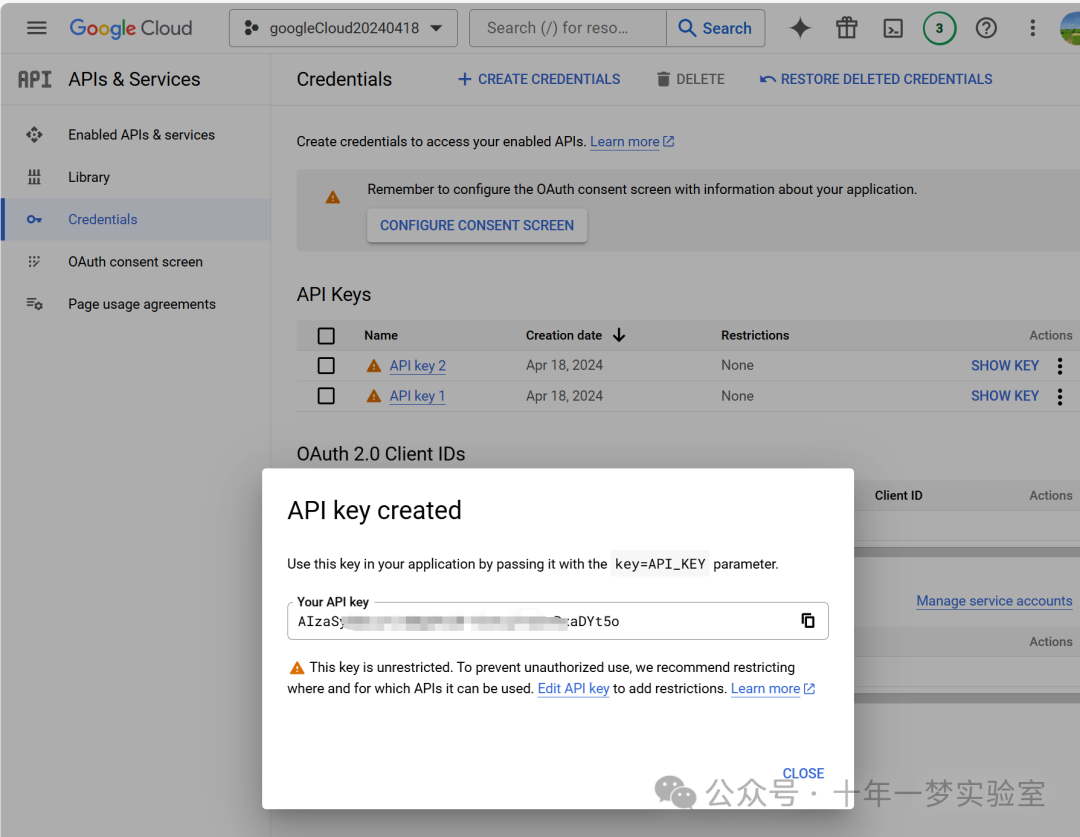Open OAuth consent screen sidebar item
Viewport: 1080px width, 837px height.
(x=135, y=262)
